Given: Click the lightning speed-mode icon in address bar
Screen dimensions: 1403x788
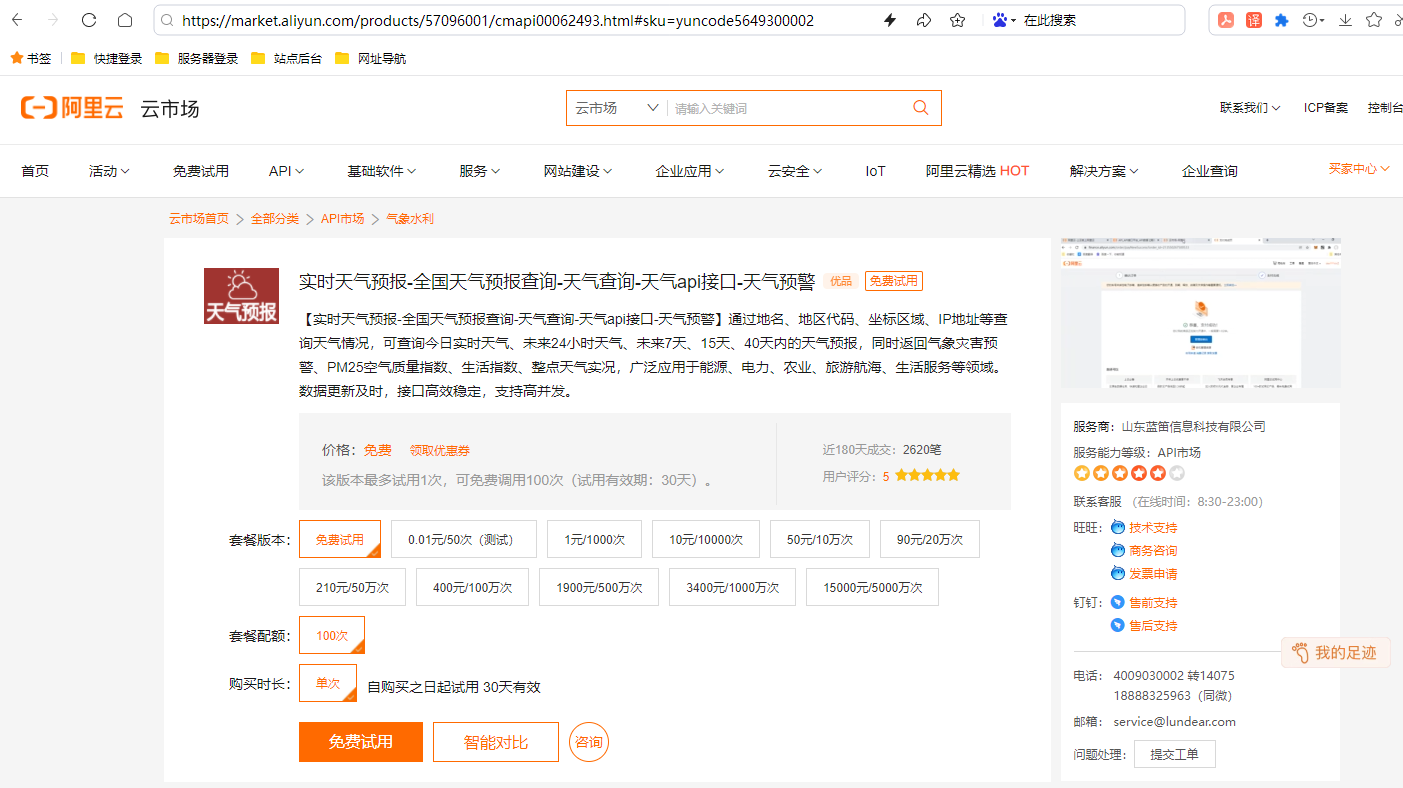Looking at the screenshot, I should pyautogui.click(x=891, y=20).
